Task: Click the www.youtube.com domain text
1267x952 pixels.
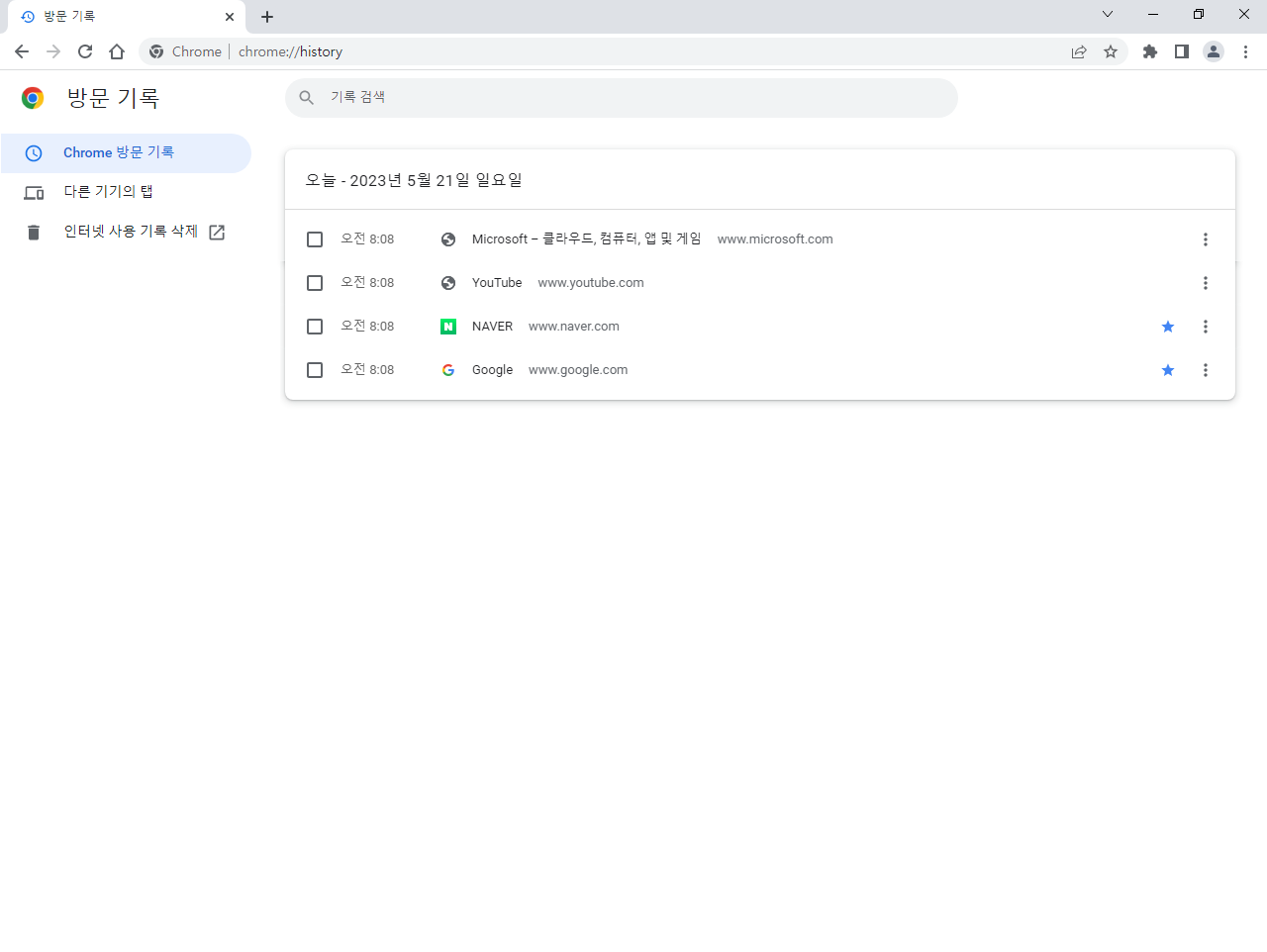Action: coord(591,282)
